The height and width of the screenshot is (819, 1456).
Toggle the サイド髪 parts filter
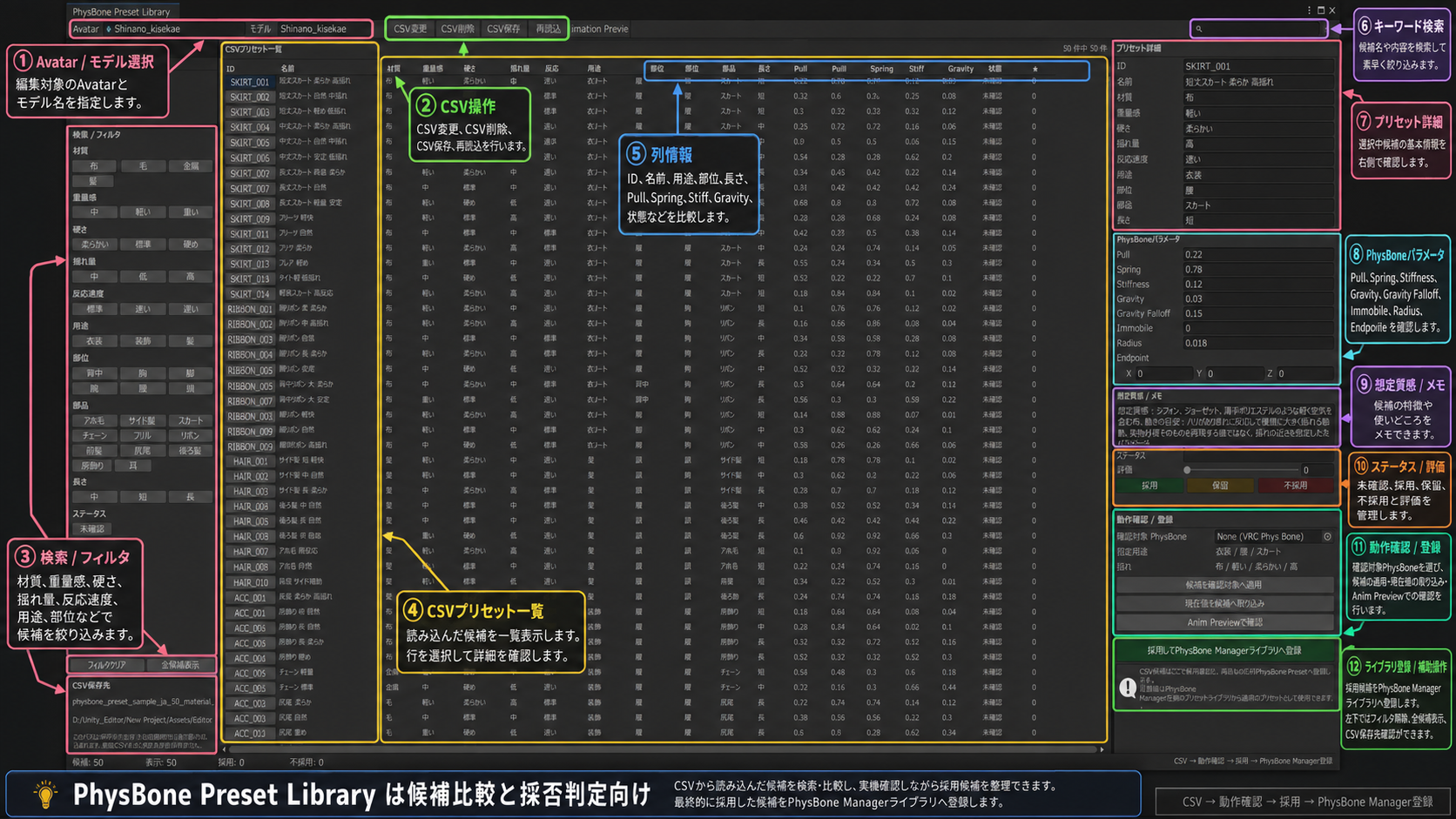tap(142, 420)
